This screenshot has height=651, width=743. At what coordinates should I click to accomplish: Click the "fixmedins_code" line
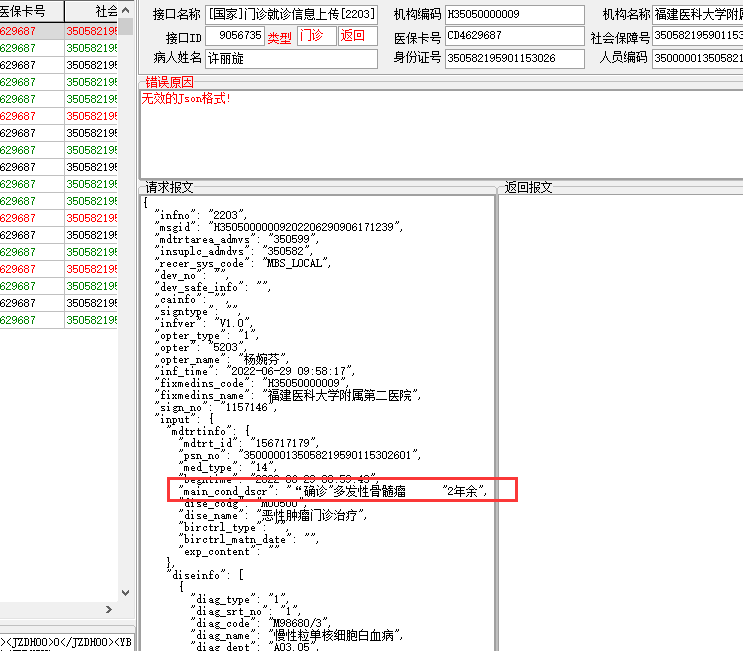[x=252, y=383]
